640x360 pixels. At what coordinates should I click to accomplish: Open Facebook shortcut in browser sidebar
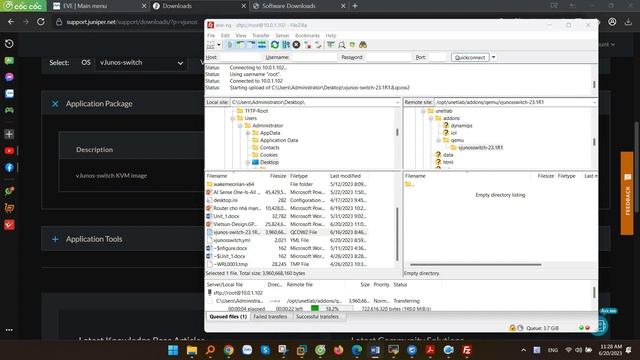pos(9,167)
